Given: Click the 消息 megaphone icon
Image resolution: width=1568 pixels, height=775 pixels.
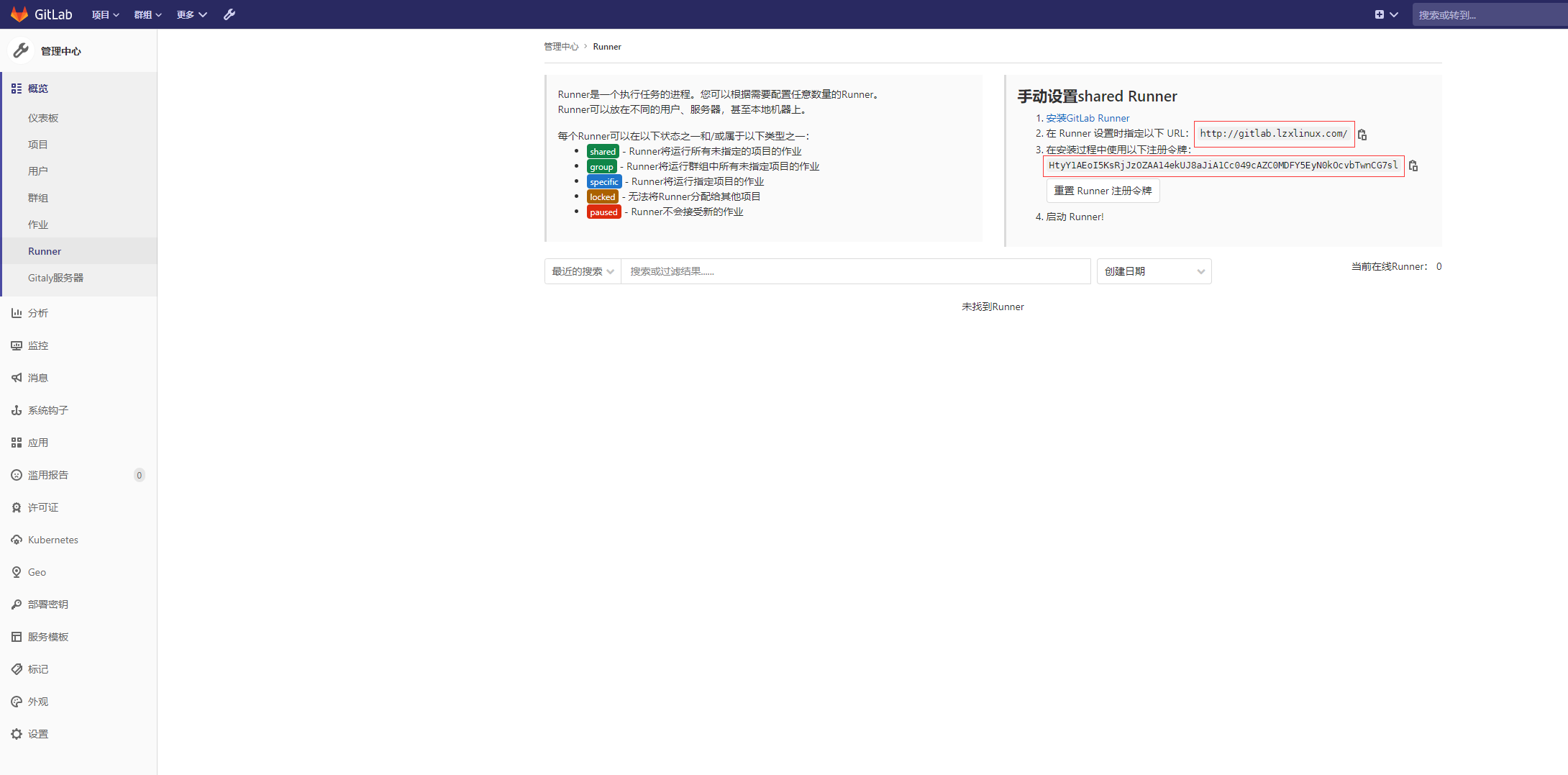Looking at the screenshot, I should [x=17, y=378].
